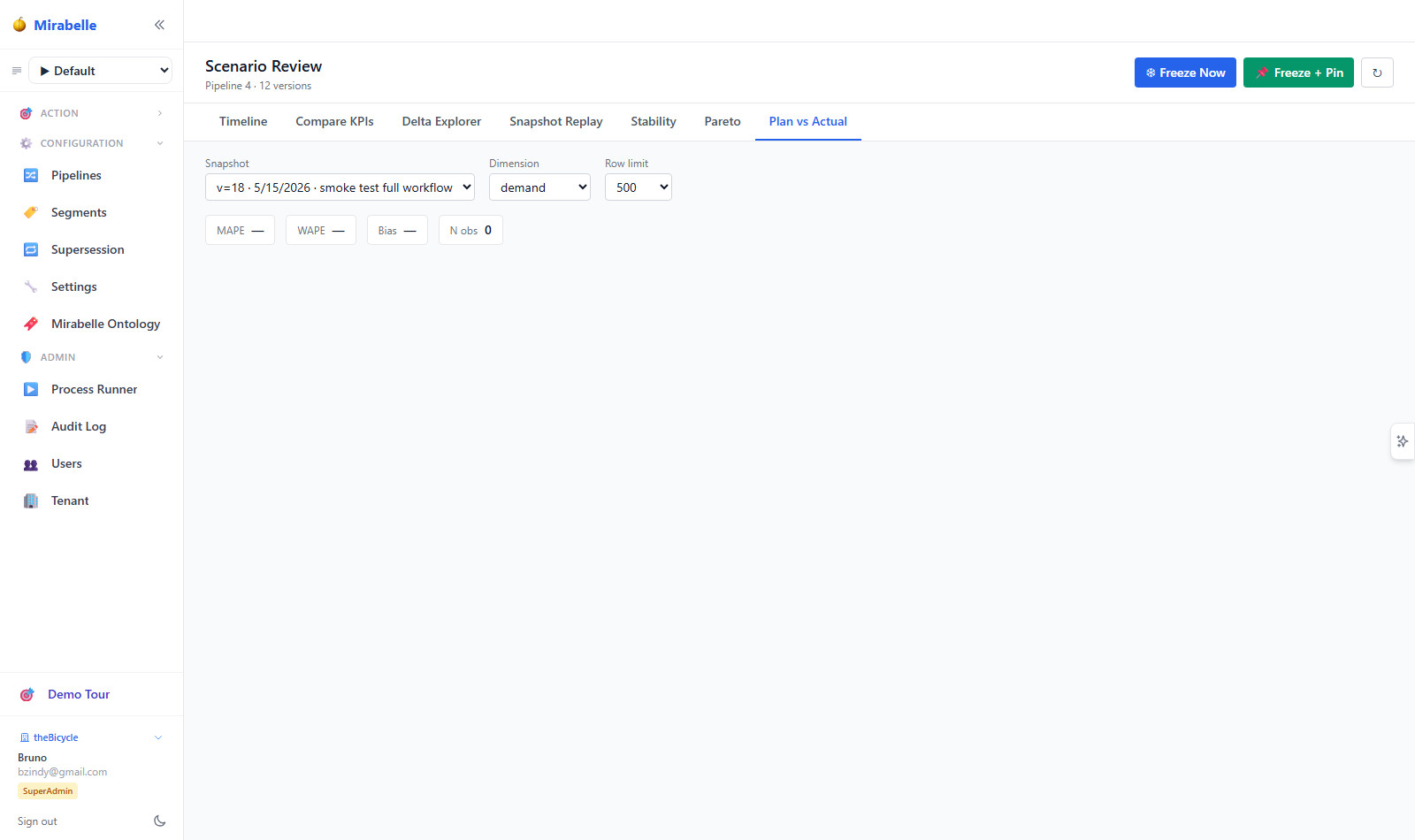Collapse sidebar with double-chevron icon
The image size is (1415, 840).
159,25
